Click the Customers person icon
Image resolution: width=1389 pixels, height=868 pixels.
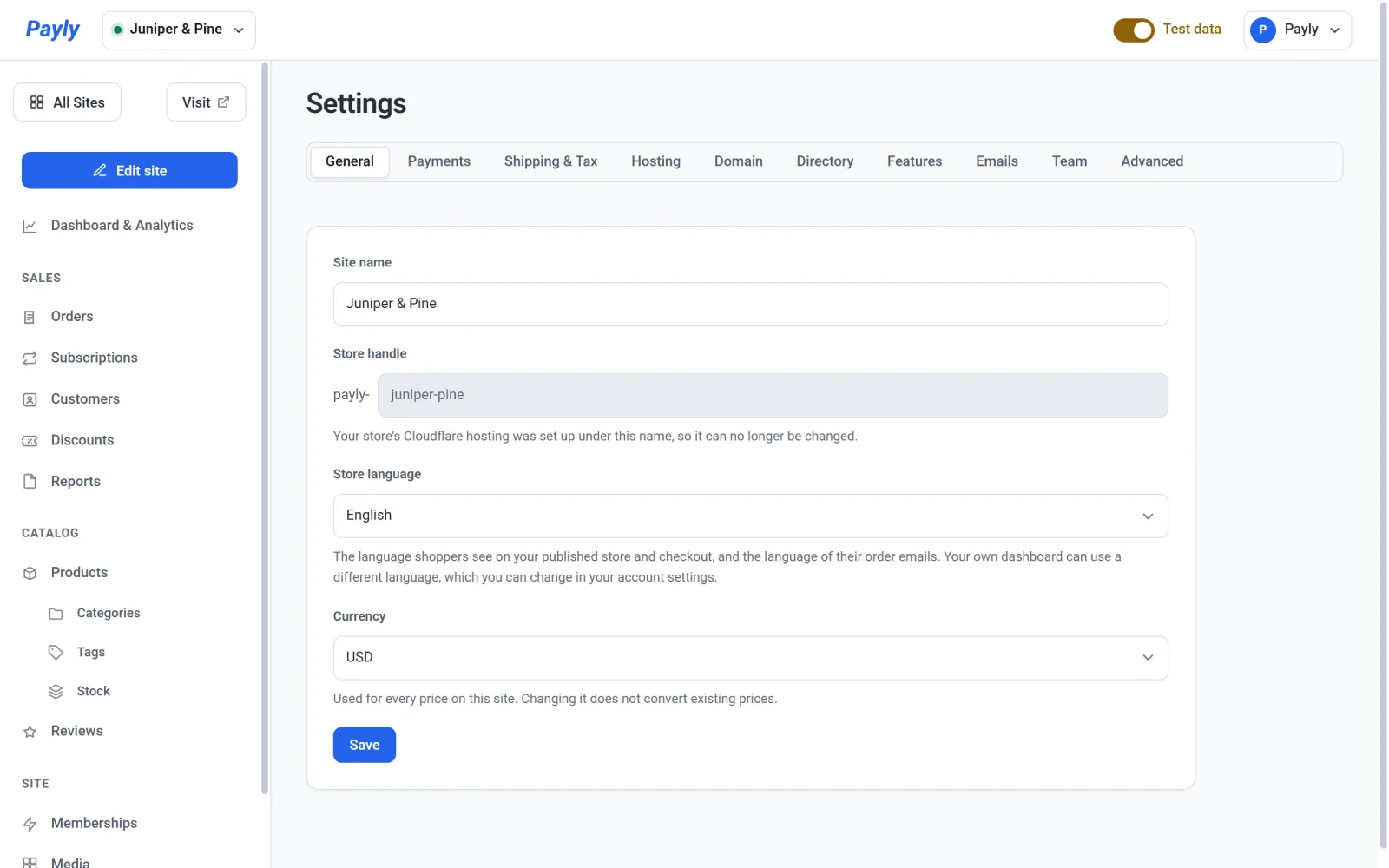(30, 399)
